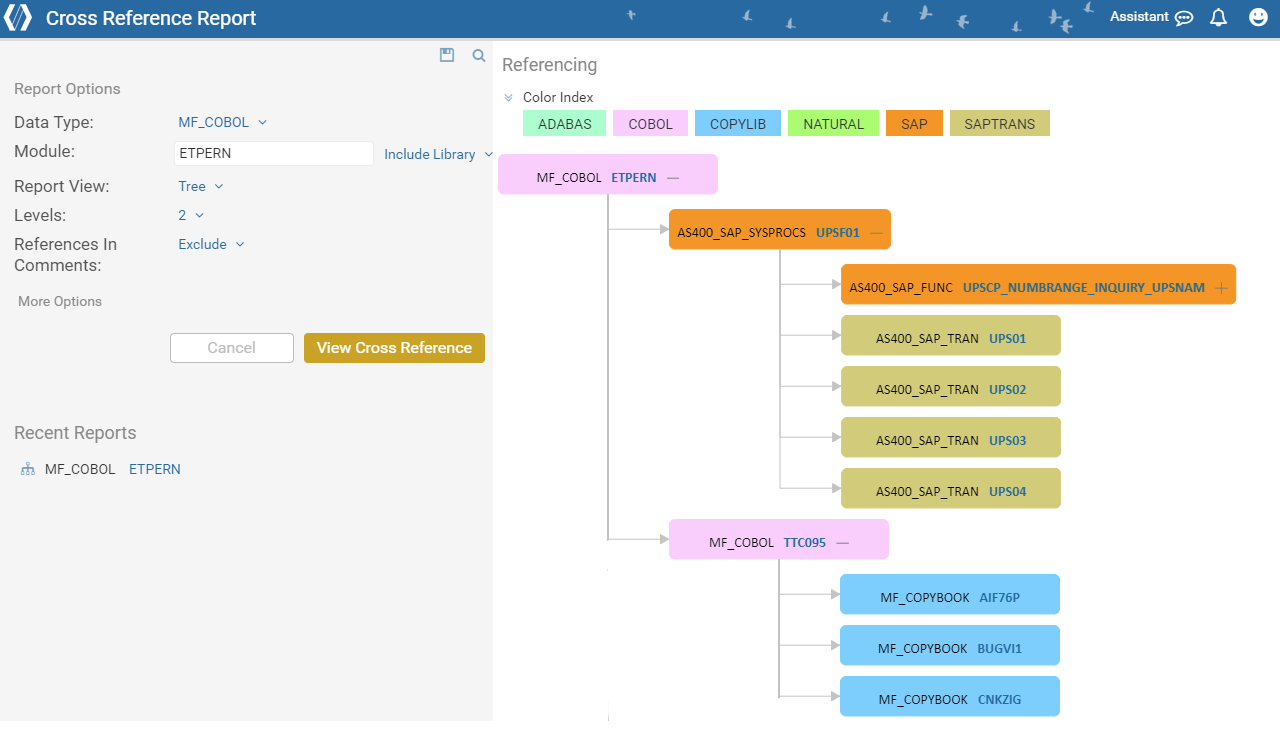Screen dimensions: 1280x740
Task: Collapse the Color Index section
Action: [x=509, y=98]
